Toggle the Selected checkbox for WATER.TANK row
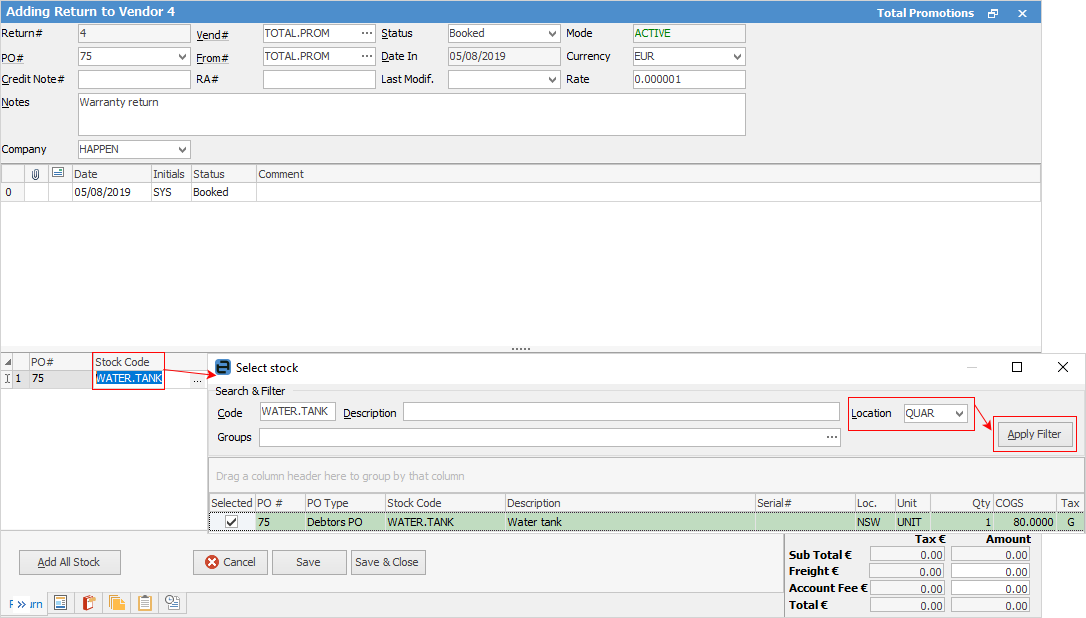 pyautogui.click(x=232, y=522)
